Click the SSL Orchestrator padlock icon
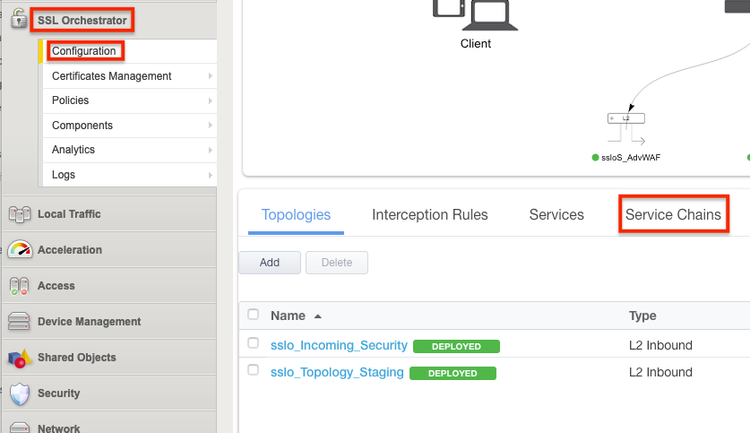 (19, 18)
